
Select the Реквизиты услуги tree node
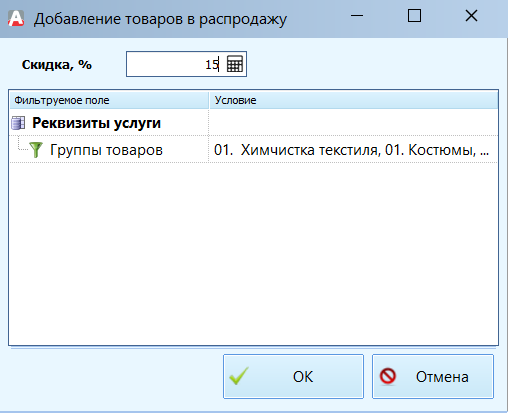coord(97,123)
